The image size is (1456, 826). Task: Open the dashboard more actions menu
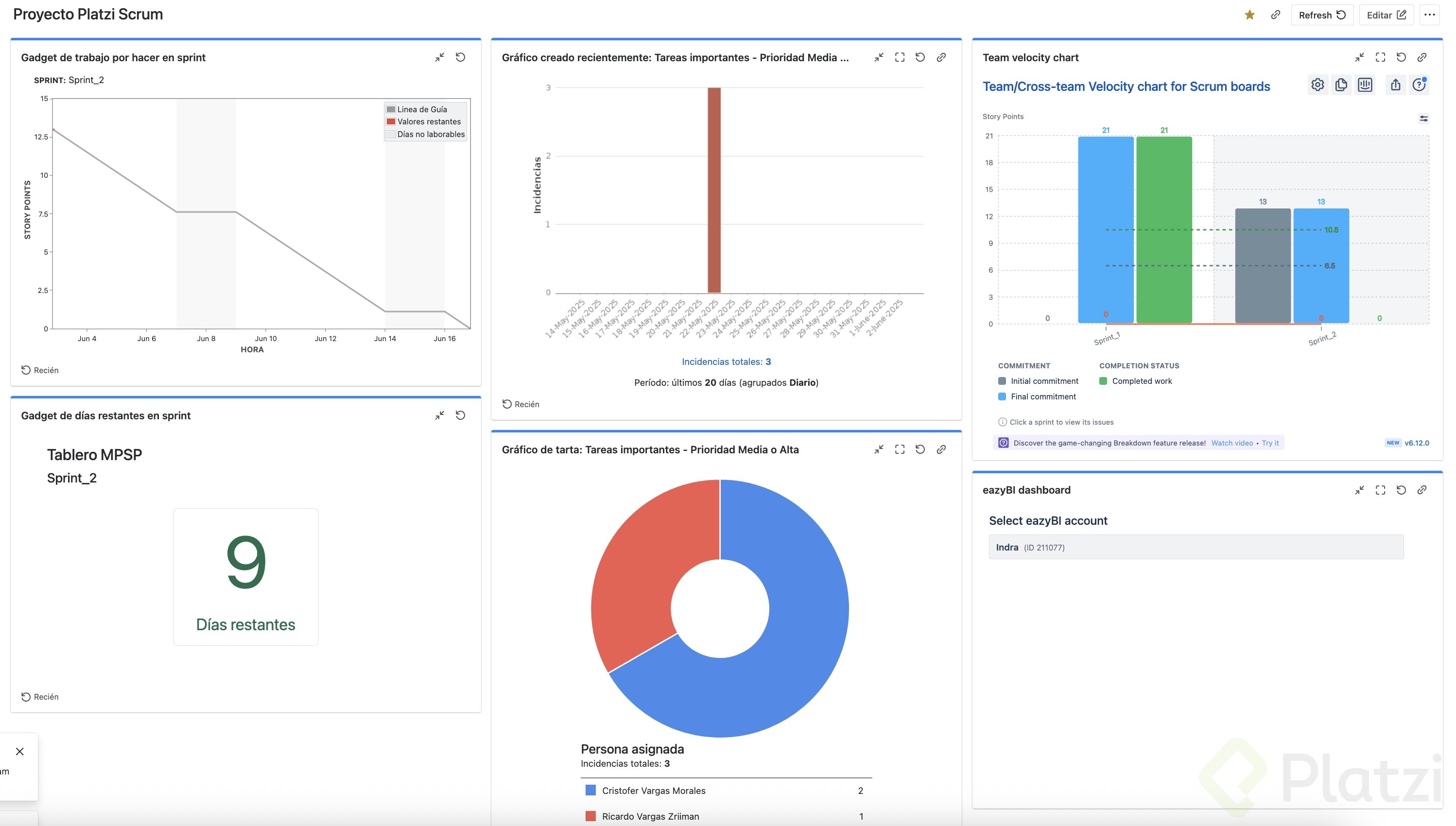1429,15
